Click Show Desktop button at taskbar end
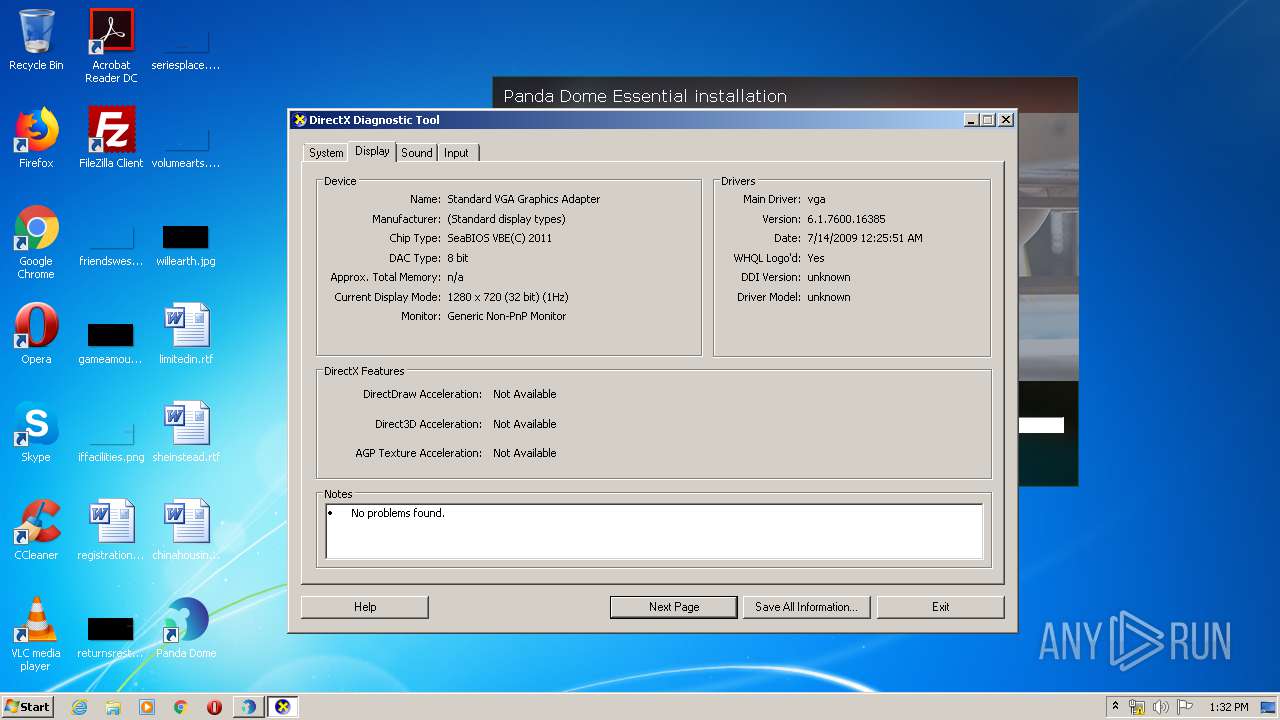Viewport: 1280px width, 720px height. coord(1268,707)
